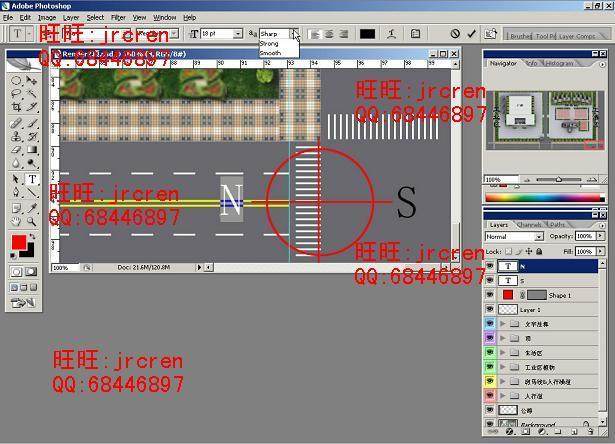Screen dimensions: 615x444
Task: Open the layer Fill slider arrow
Action: [600, 251]
